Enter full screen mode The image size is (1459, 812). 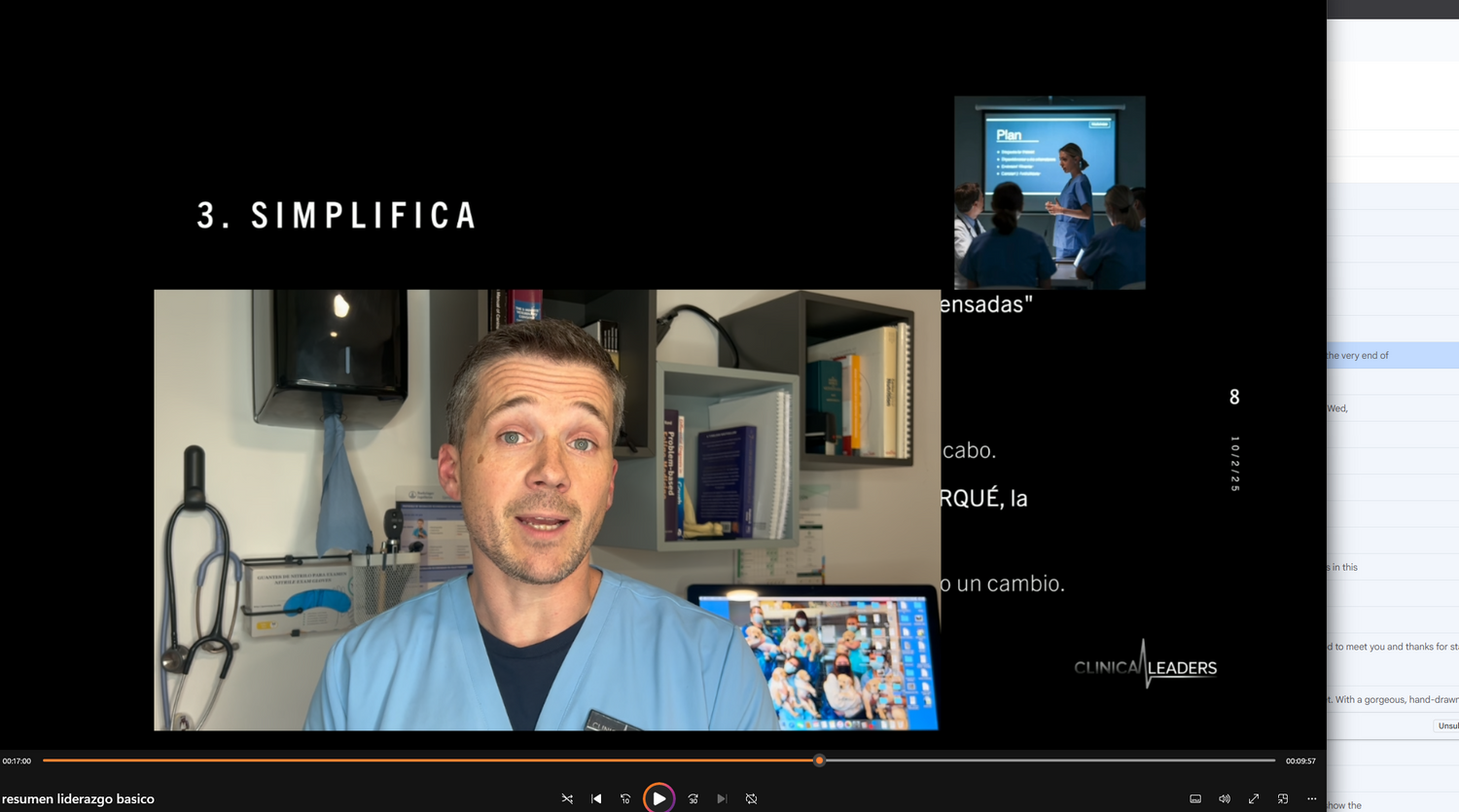pos(1254,798)
